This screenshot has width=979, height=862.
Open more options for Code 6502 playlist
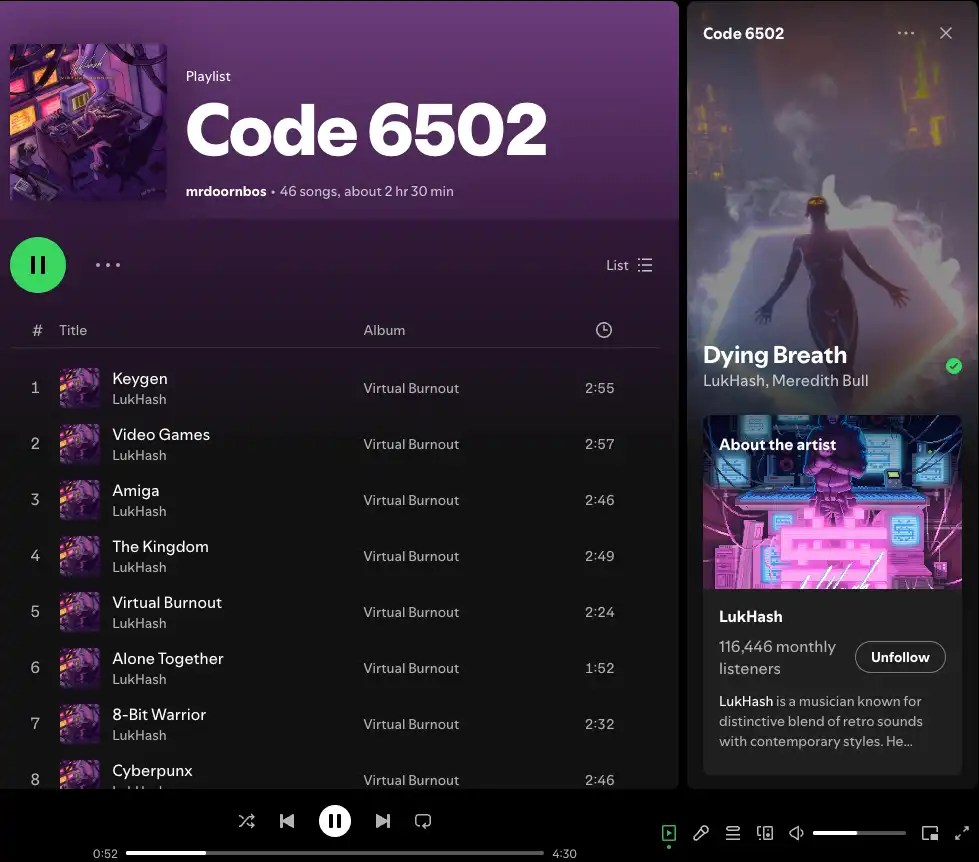pyautogui.click(x=108, y=265)
